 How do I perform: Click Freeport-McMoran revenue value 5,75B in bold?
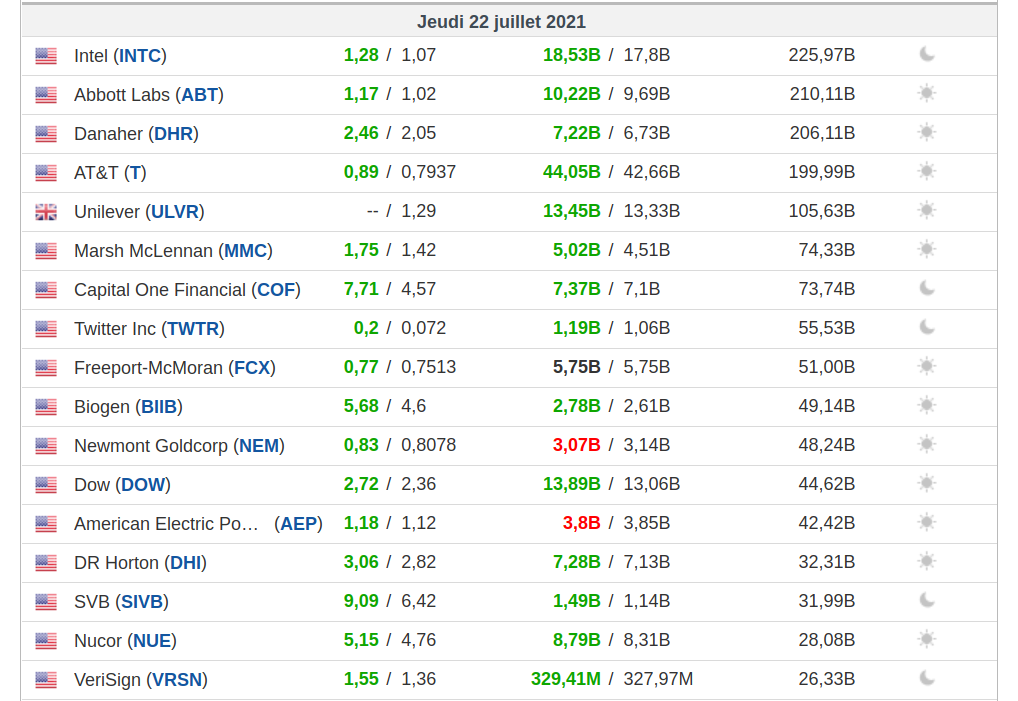click(x=577, y=367)
